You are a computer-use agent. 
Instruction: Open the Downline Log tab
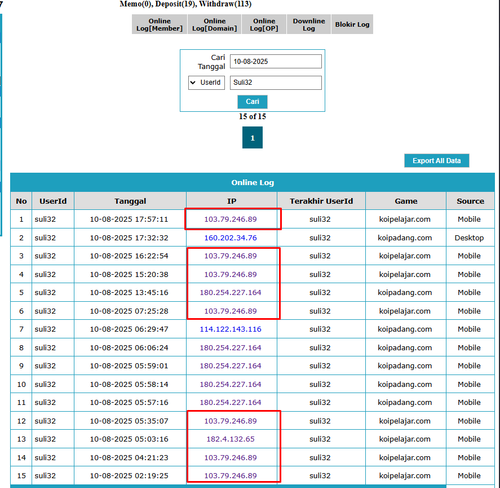(309, 24)
